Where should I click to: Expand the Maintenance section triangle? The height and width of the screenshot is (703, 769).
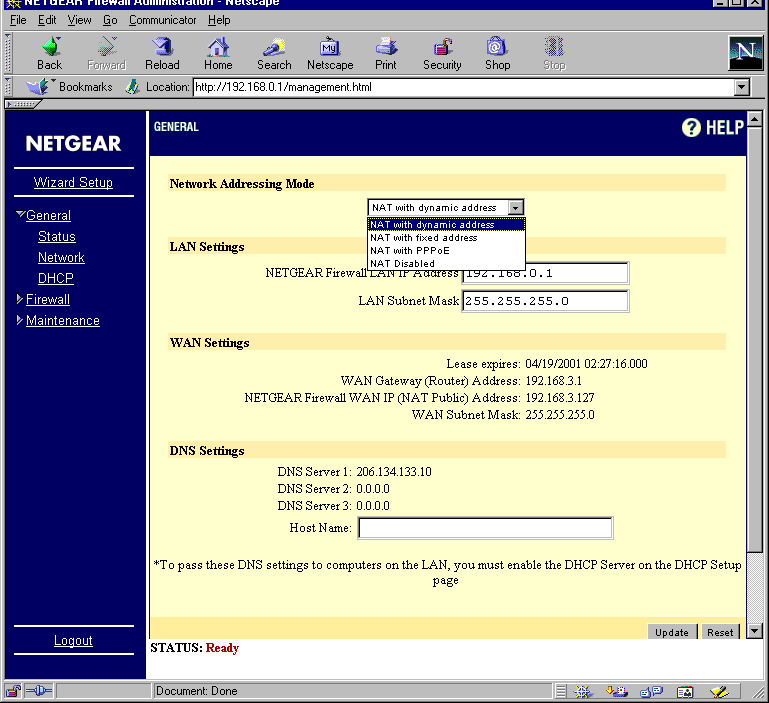click(20, 319)
